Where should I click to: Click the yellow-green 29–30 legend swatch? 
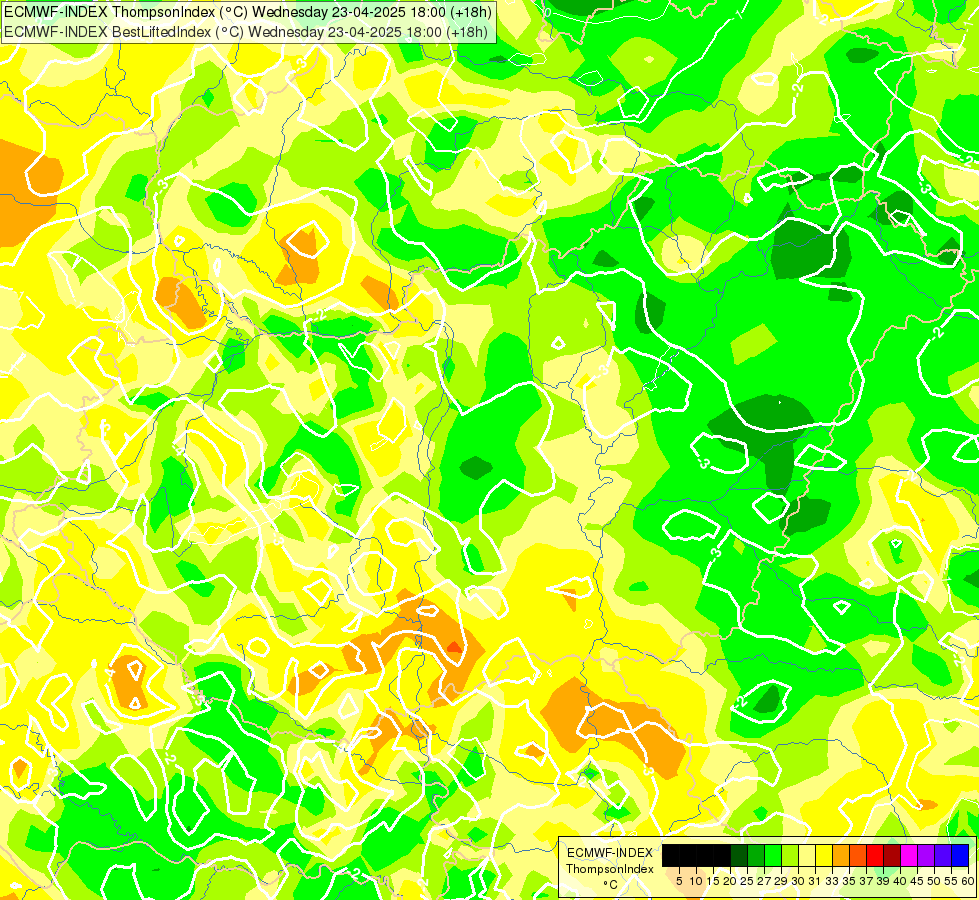click(x=790, y=856)
